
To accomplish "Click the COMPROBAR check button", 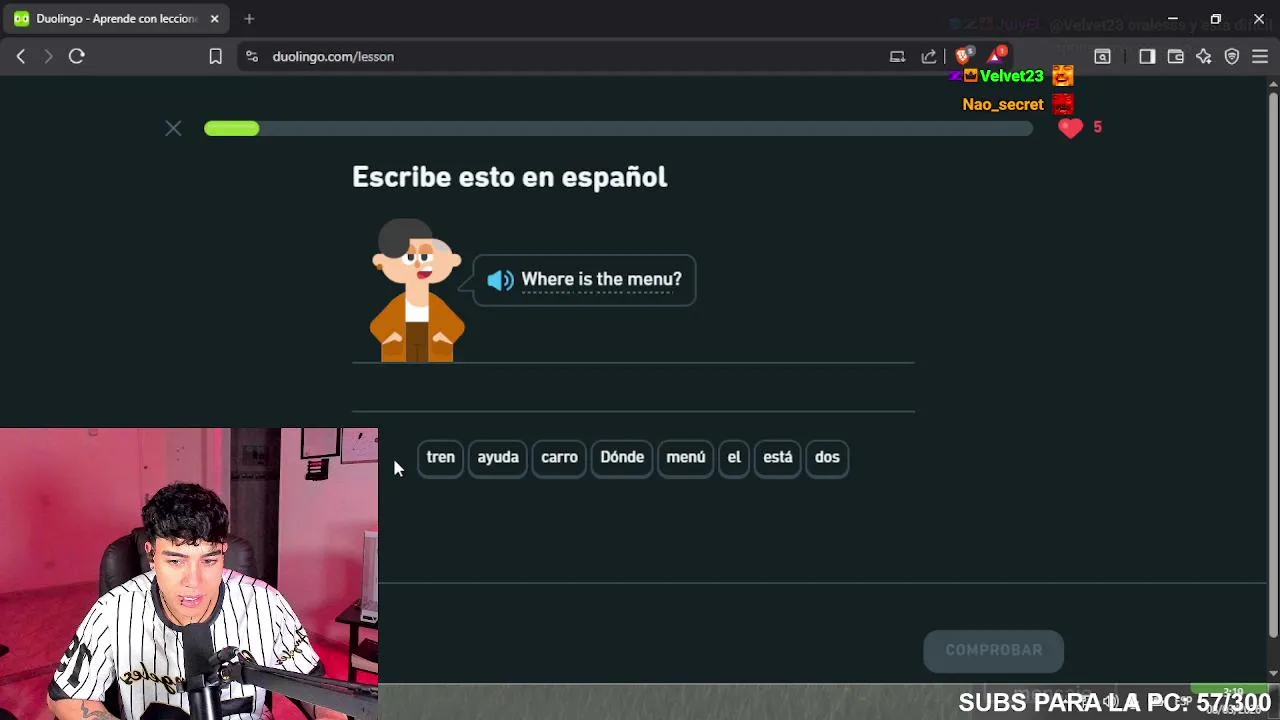I will point(994,650).
